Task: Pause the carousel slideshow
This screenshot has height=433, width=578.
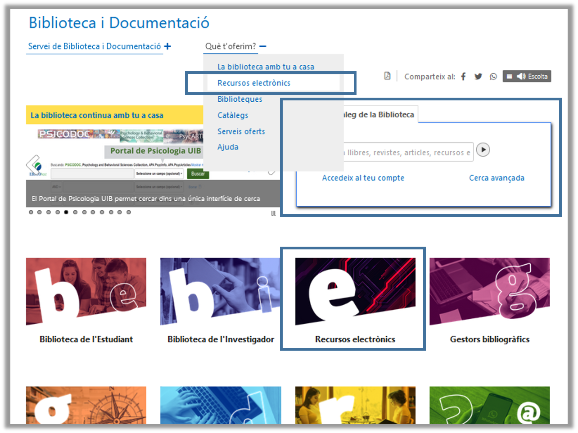Action: (x=273, y=213)
